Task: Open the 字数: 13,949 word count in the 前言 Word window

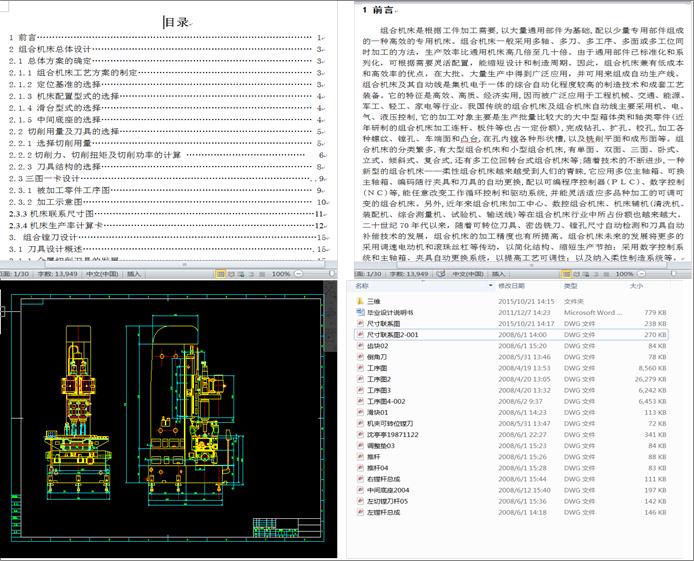Action: pos(409,274)
